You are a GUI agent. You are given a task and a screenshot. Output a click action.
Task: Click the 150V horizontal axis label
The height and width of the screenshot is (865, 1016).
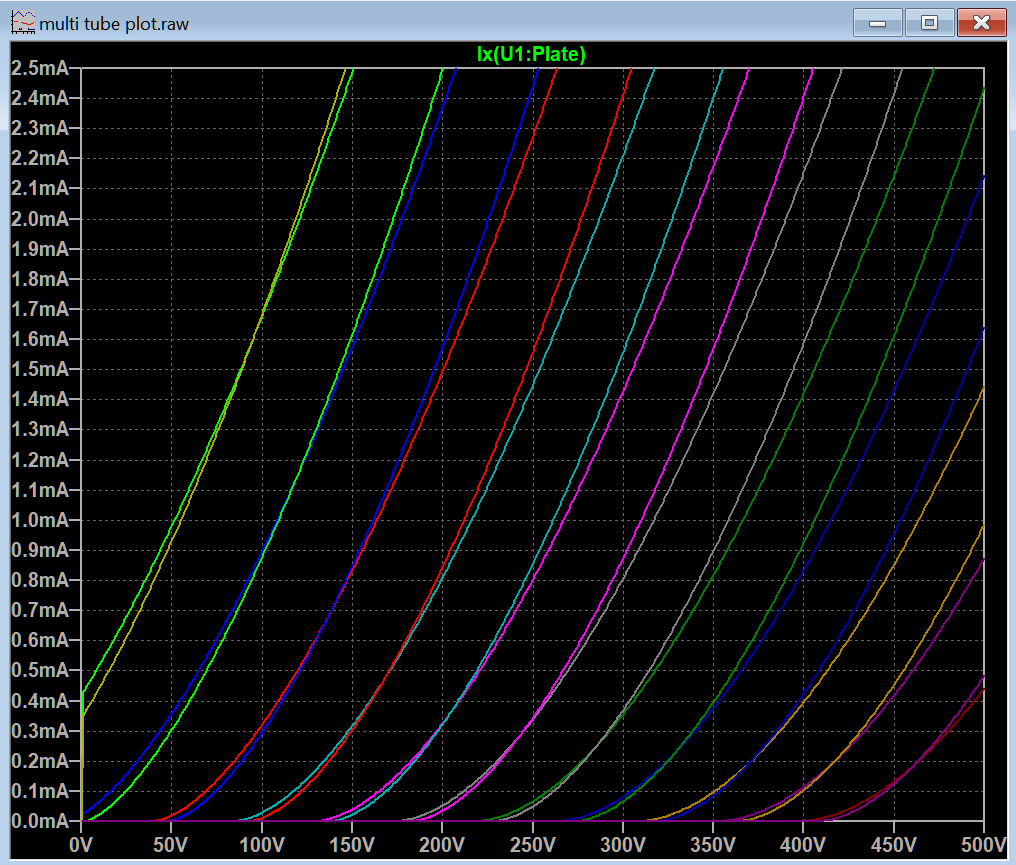[x=352, y=845]
